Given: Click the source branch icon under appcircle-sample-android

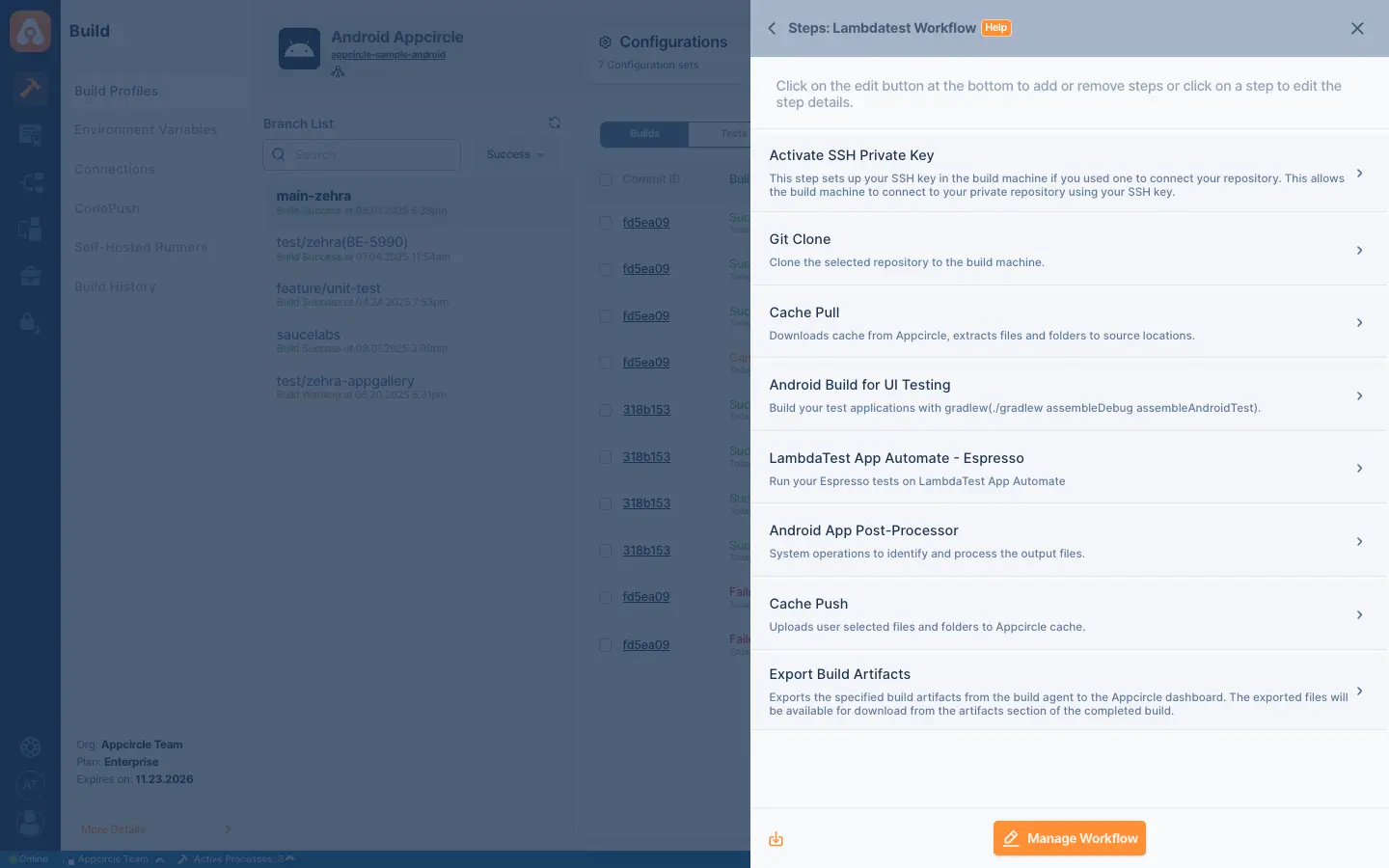Looking at the screenshot, I should (338, 71).
